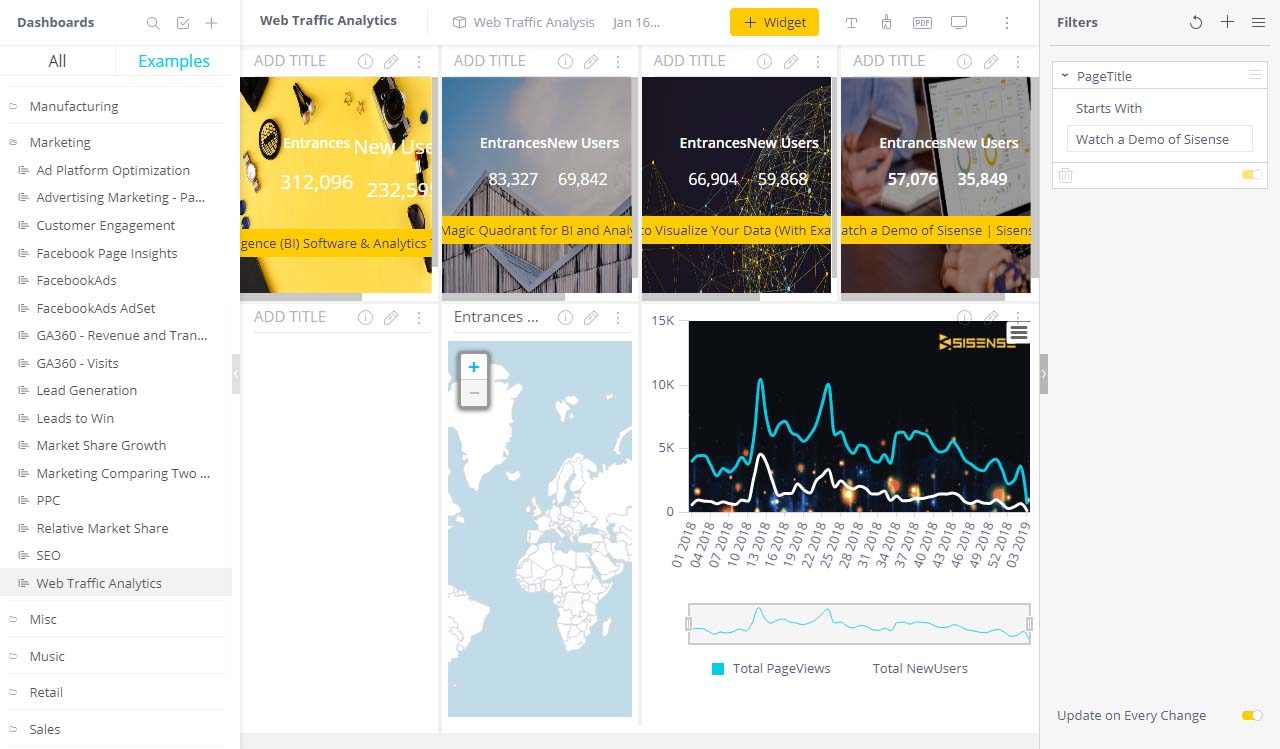
Task: Click the yellow Widget button
Action: point(774,22)
